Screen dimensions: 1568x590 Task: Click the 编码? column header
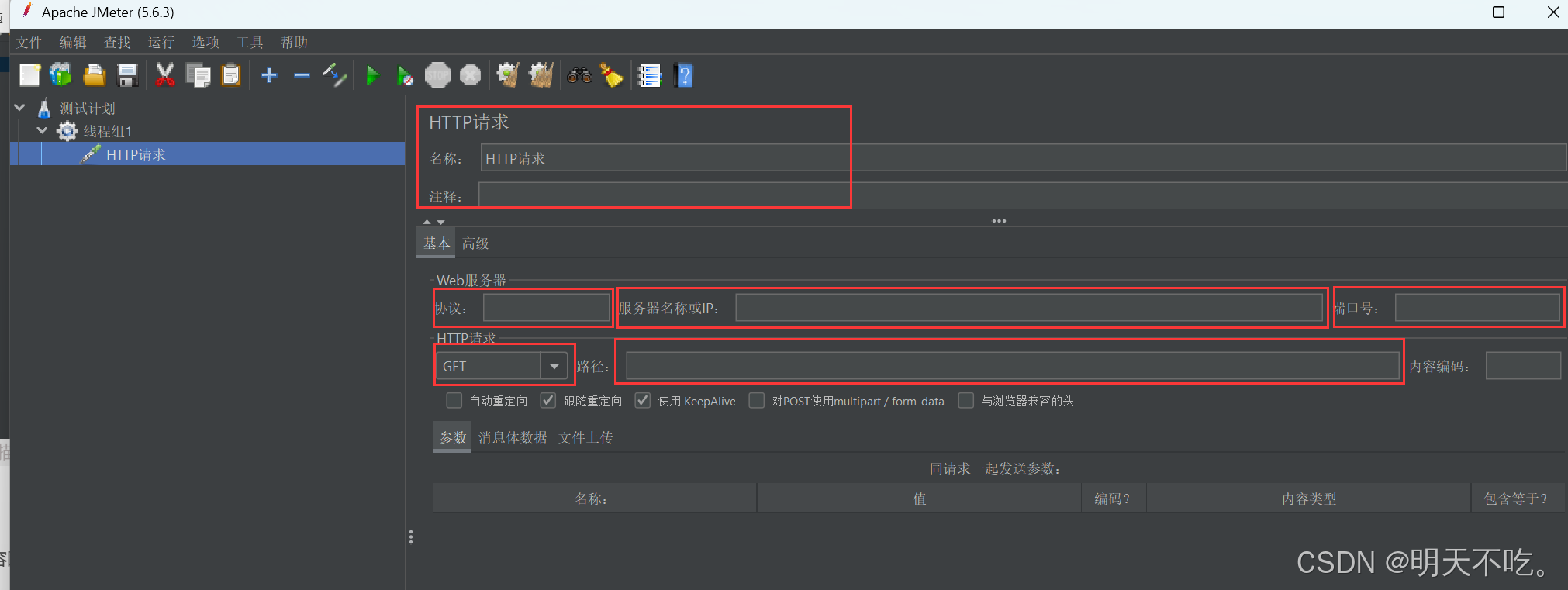pos(1114,499)
